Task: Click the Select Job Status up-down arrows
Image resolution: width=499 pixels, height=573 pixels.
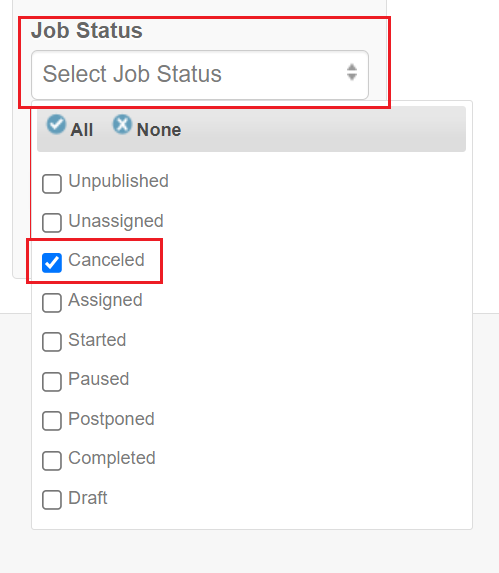Action: [352, 72]
